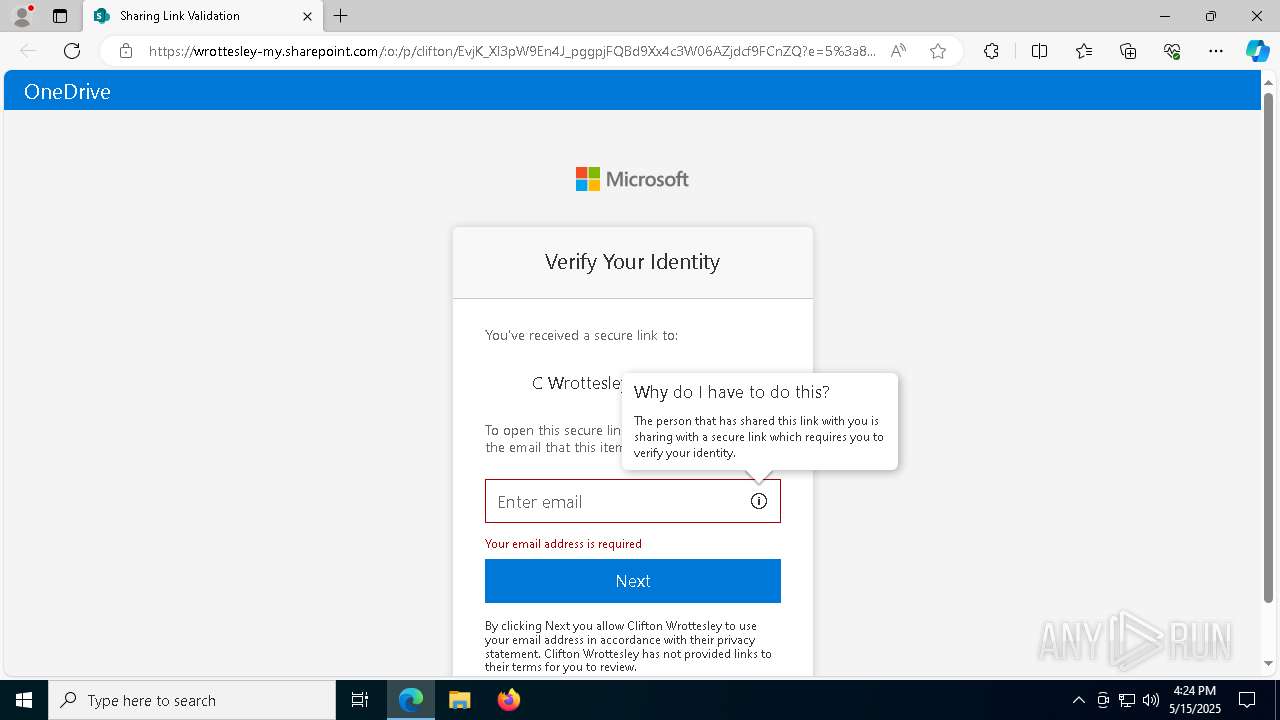Show hidden system tray icons chevron

tap(1078, 700)
